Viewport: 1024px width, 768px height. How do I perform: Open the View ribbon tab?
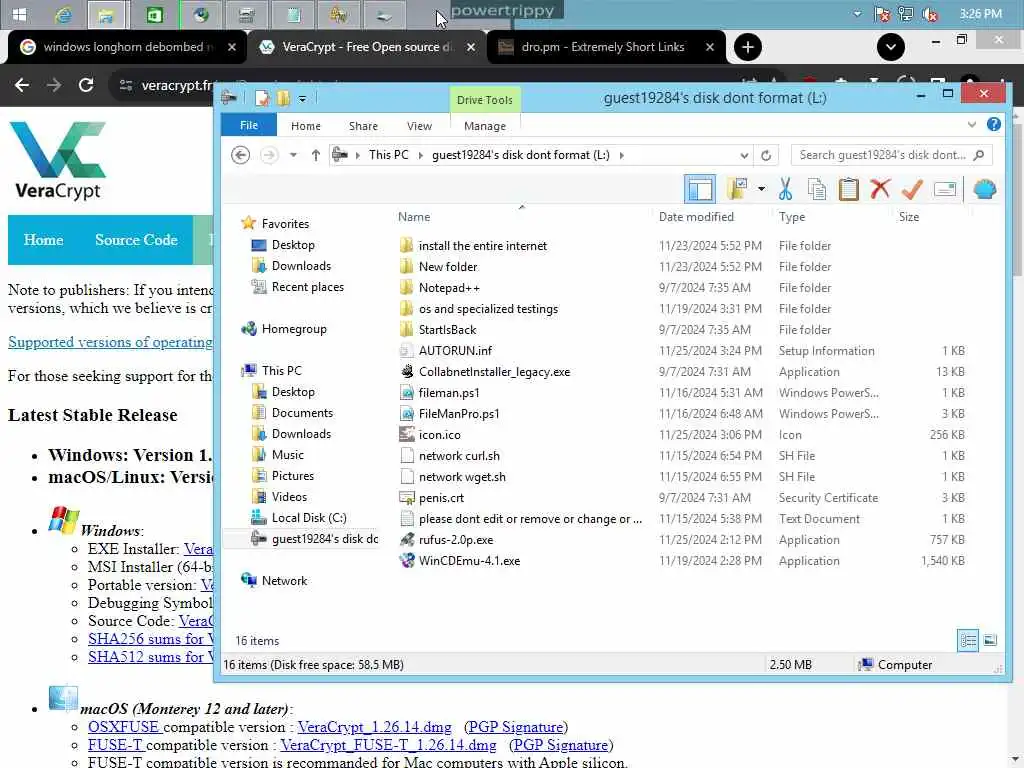click(419, 126)
